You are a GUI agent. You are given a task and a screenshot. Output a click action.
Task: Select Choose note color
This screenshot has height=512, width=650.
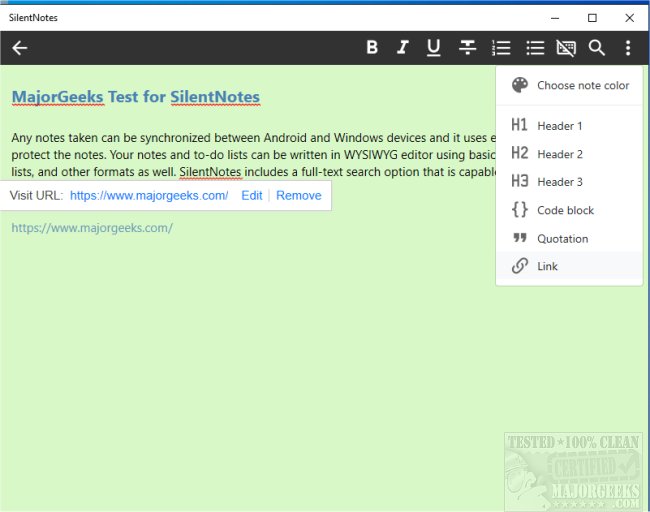click(569, 85)
